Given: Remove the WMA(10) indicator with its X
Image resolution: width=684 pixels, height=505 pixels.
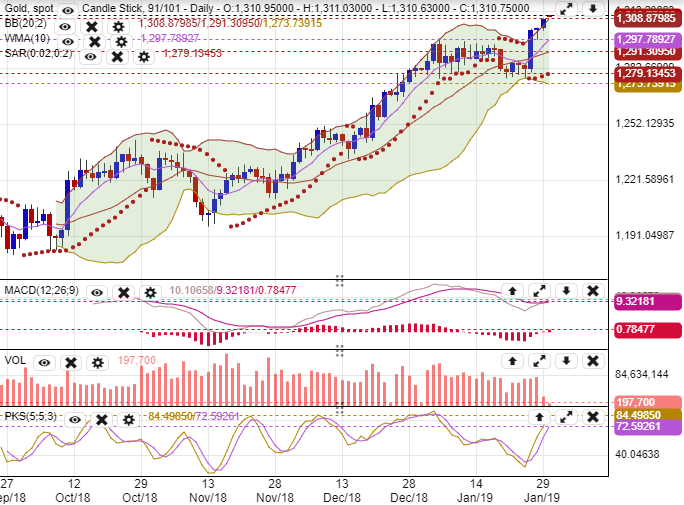Looking at the screenshot, I should tap(94, 41).
